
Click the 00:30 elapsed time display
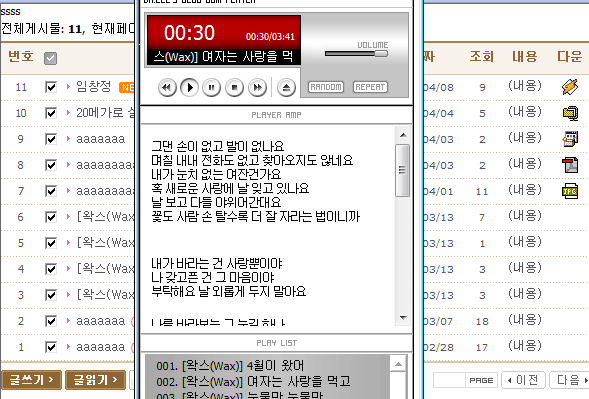(x=189, y=33)
